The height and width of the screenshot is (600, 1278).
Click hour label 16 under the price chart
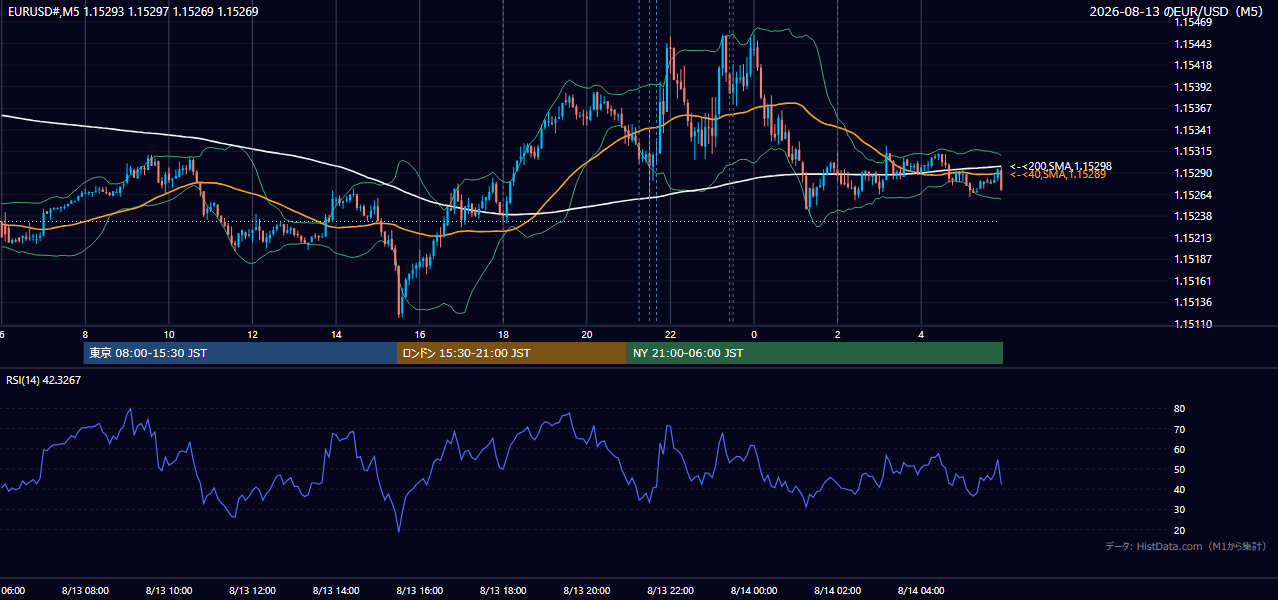[x=420, y=334]
